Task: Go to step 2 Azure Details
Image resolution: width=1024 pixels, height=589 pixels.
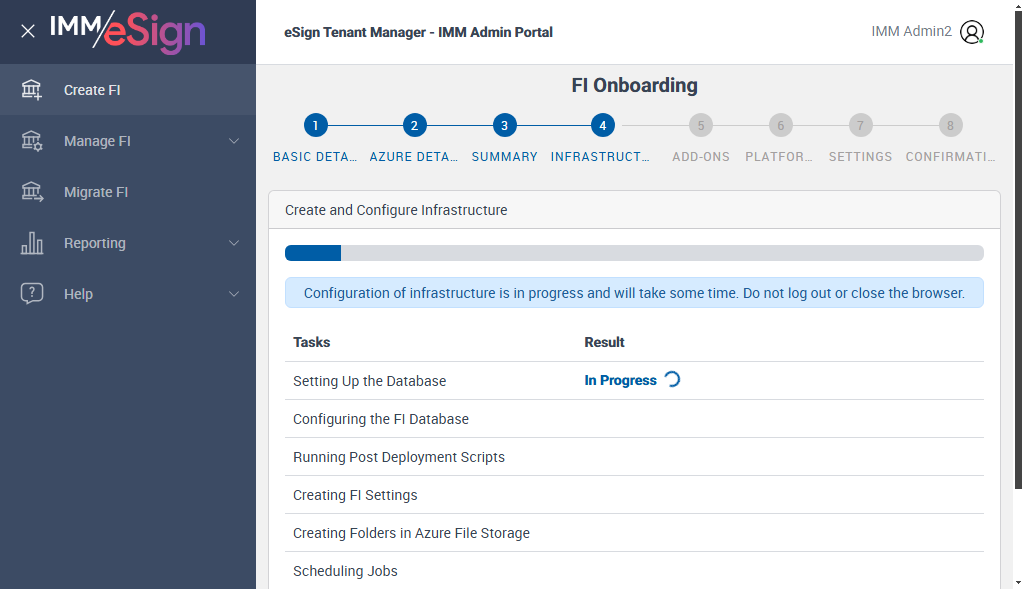Action: (414, 126)
